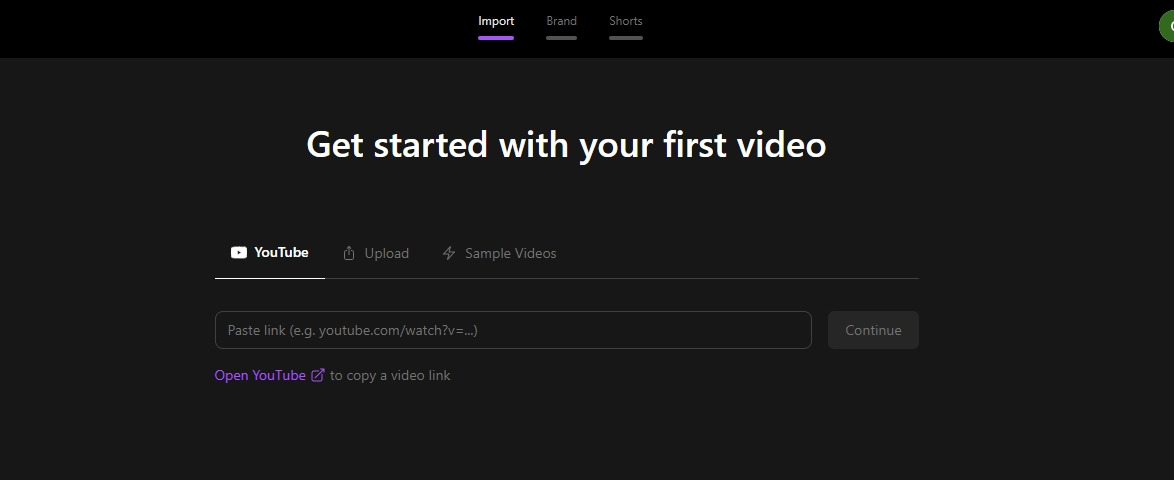
Task: Select the YouTube tab label
Action: (x=281, y=253)
